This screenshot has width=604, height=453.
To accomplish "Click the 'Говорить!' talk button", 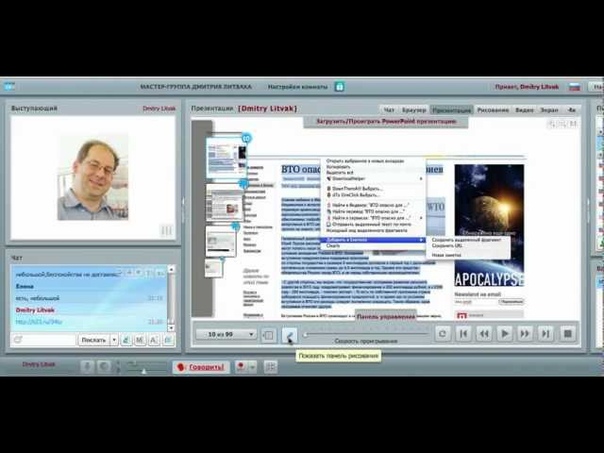I will (201, 367).
